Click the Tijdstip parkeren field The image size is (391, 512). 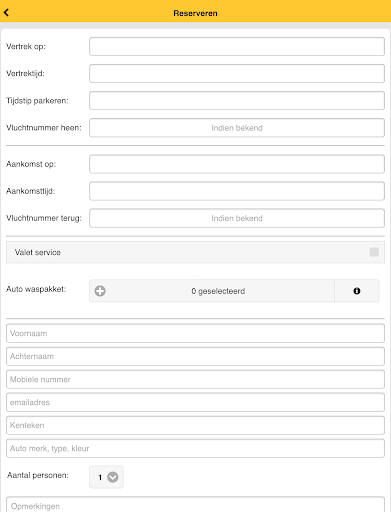point(237,101)
